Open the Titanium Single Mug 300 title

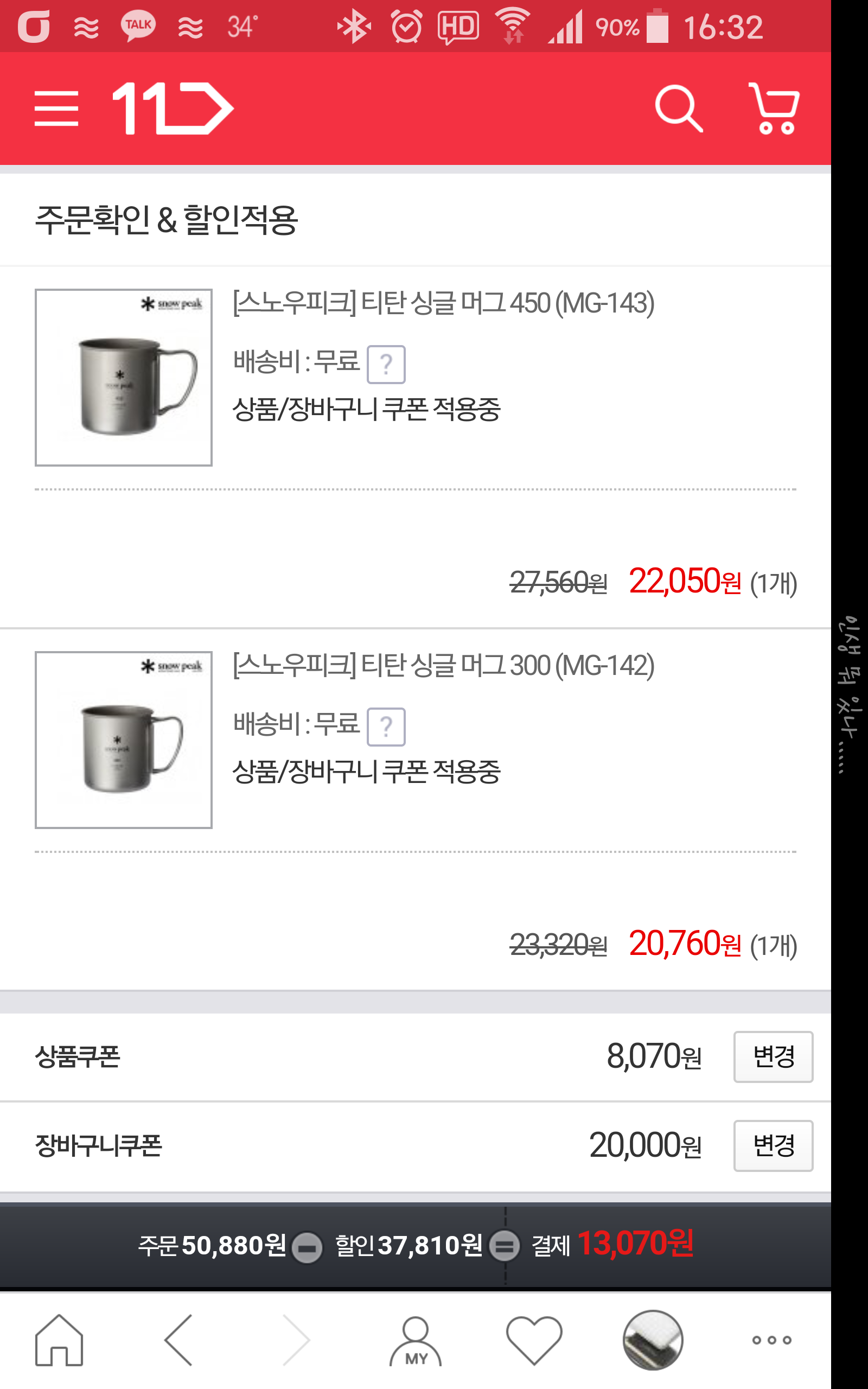click(x=443, y=665)
